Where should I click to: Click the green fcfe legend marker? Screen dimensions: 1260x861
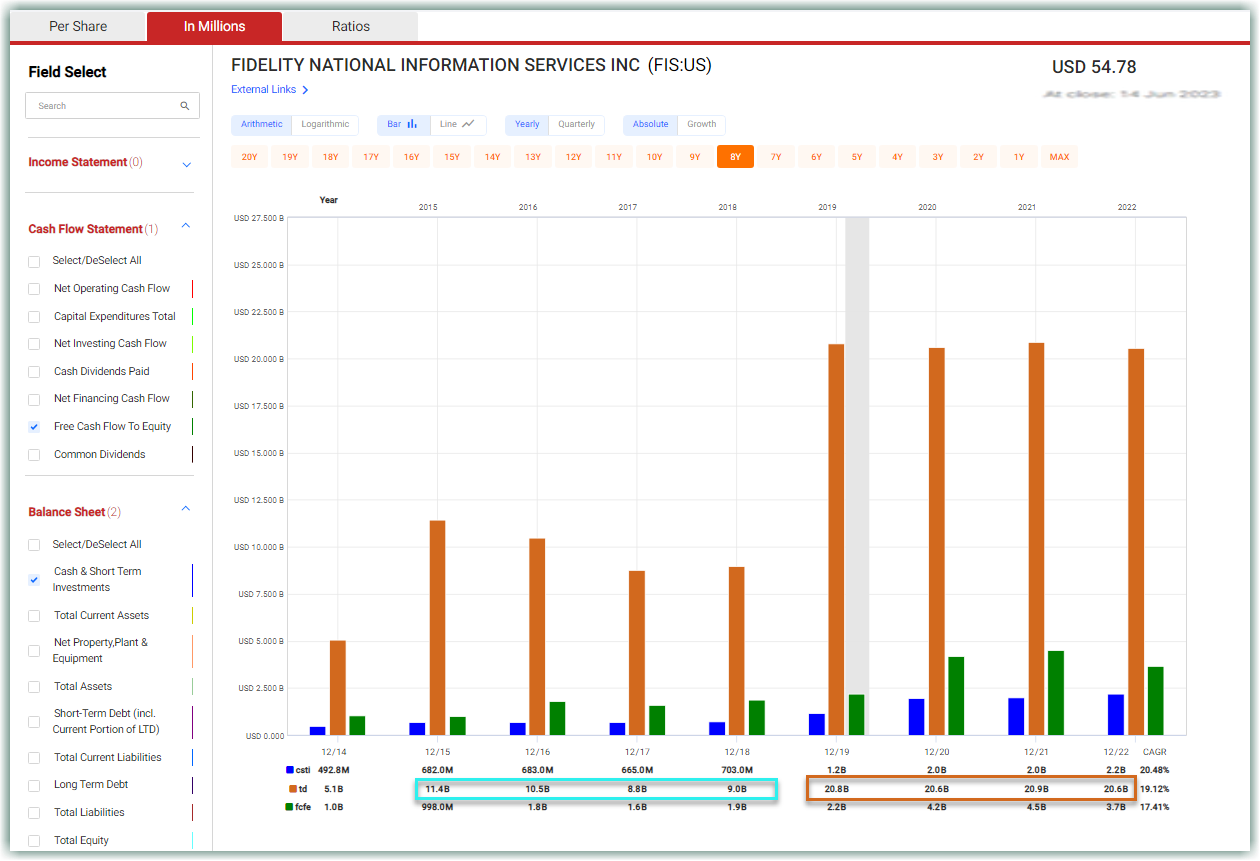pyautogui.click(x=289, y=807)
